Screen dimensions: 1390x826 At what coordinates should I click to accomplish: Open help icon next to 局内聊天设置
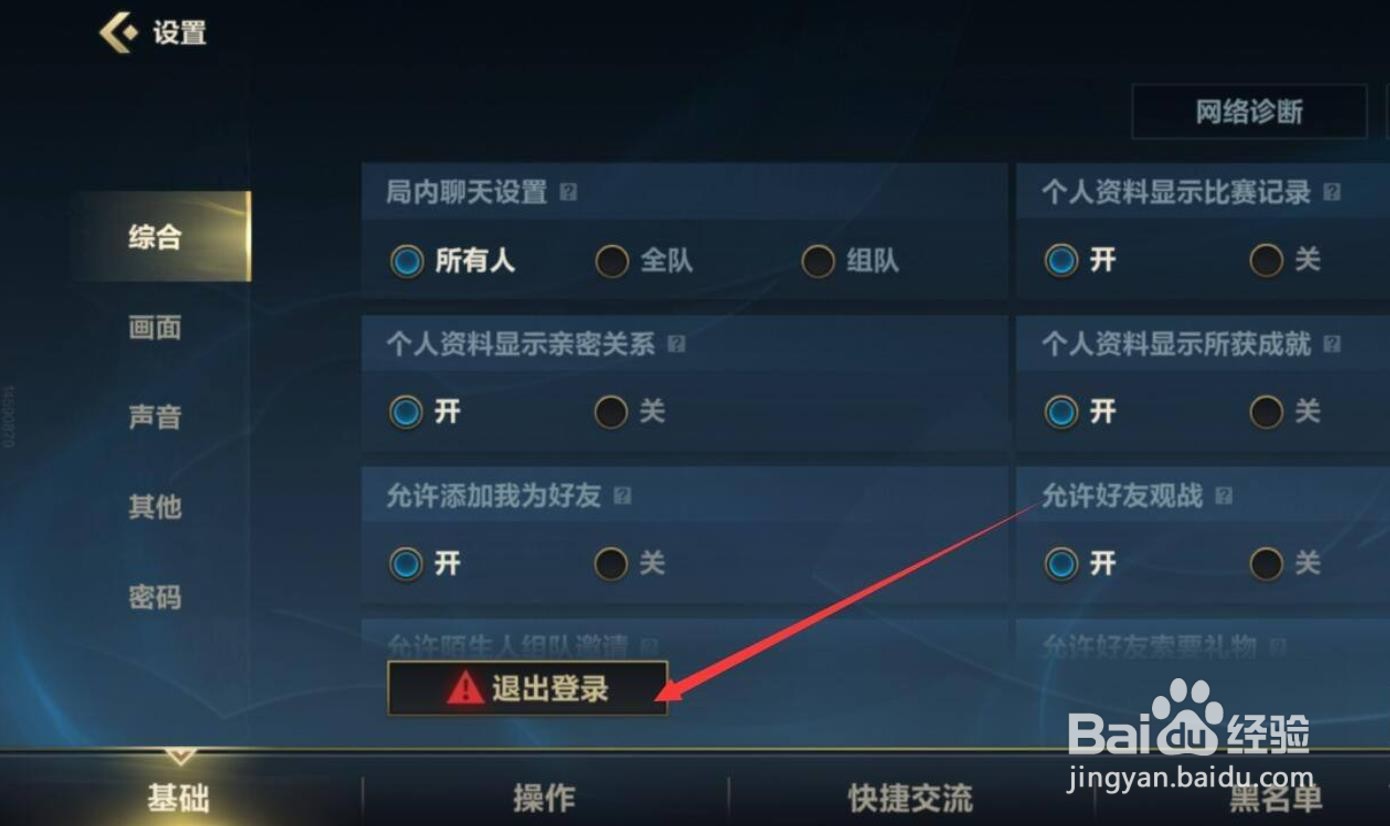568,191
